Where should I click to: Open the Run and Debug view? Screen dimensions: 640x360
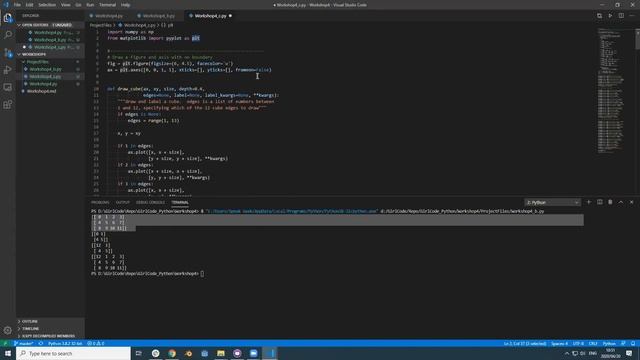coord(8,70)
